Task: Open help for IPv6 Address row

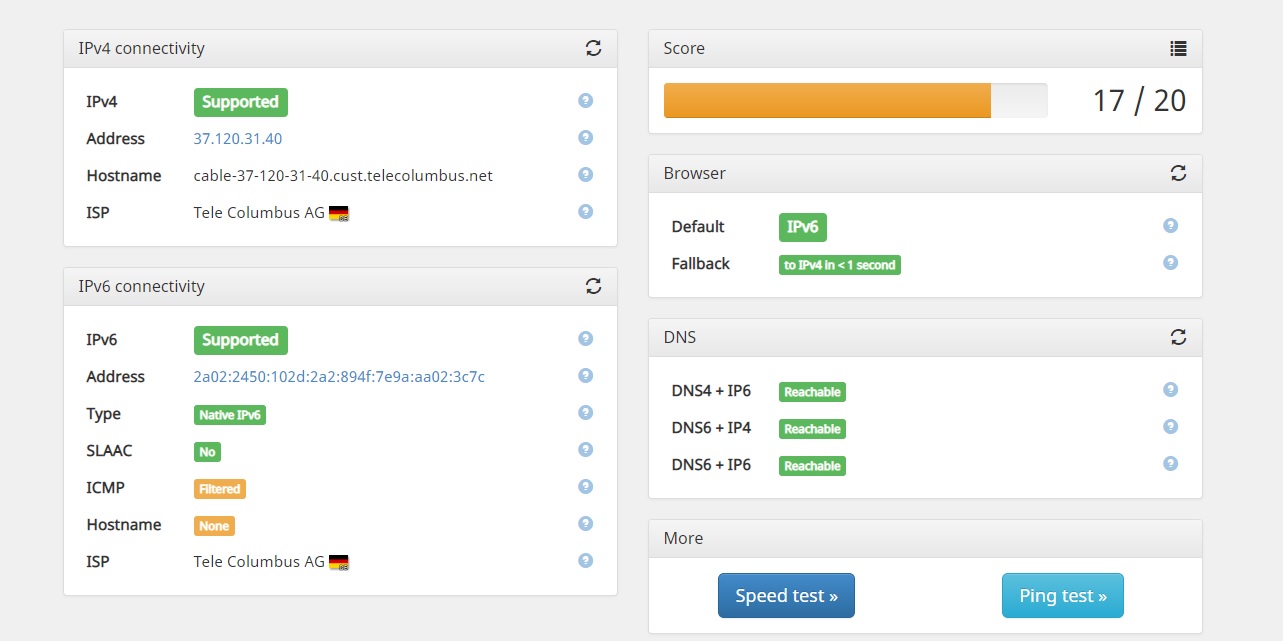Action: pos(586,376)
